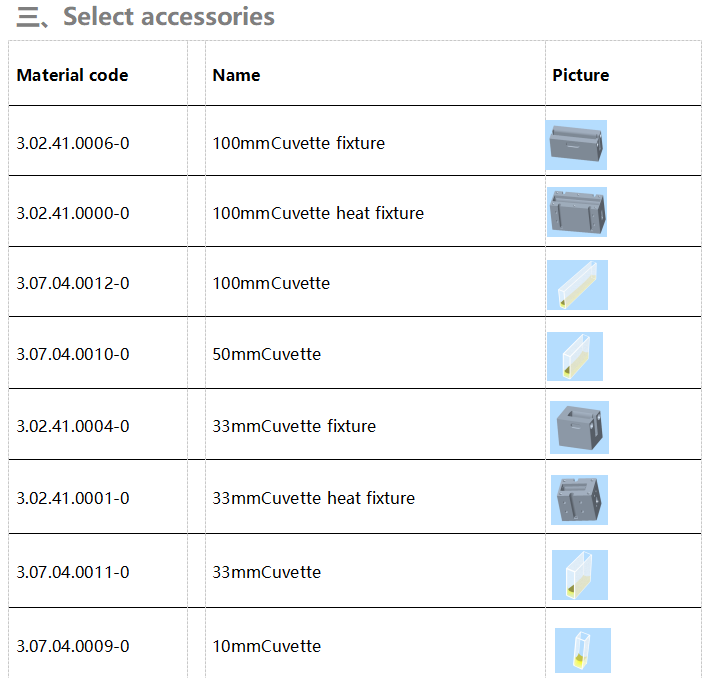
Task: Click the list icon beside Select accessories
Action: (x=32, y=19)
